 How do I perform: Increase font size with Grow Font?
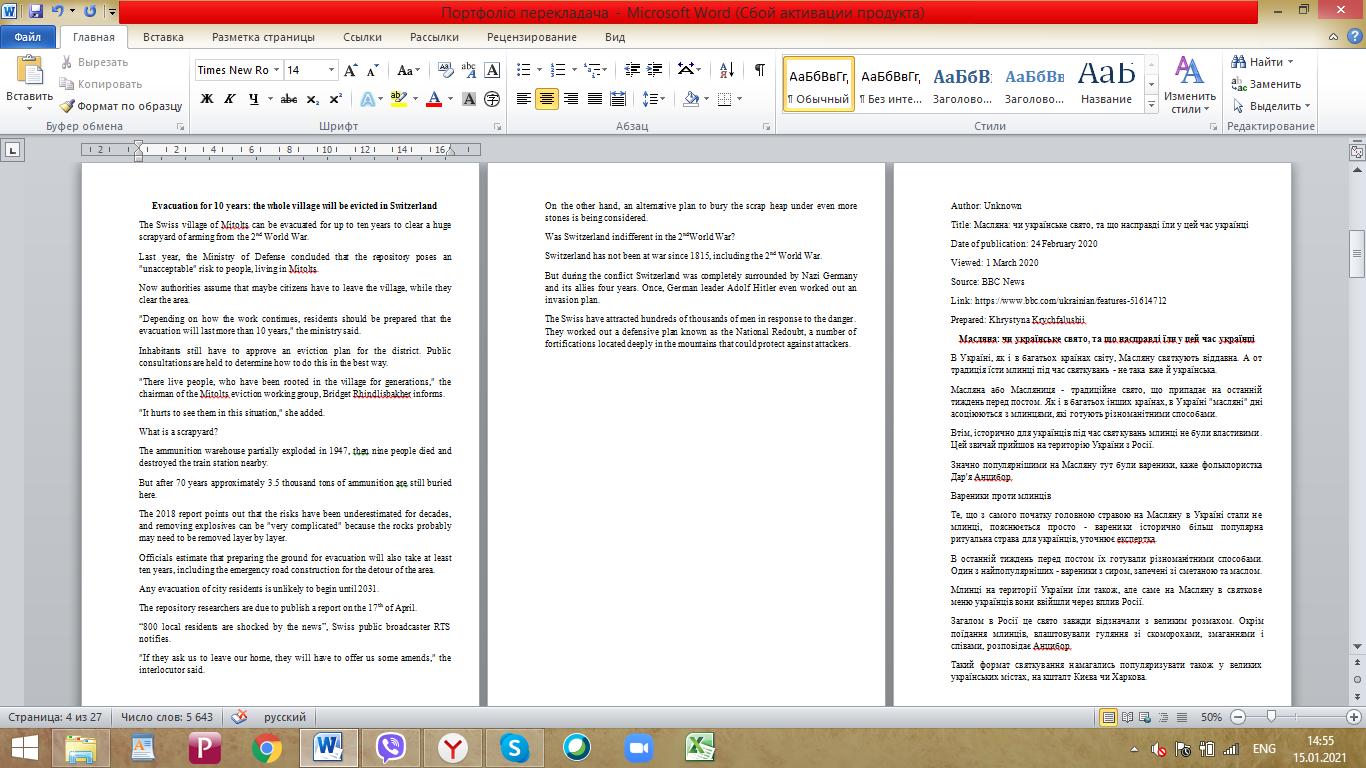tap(351, 70)
